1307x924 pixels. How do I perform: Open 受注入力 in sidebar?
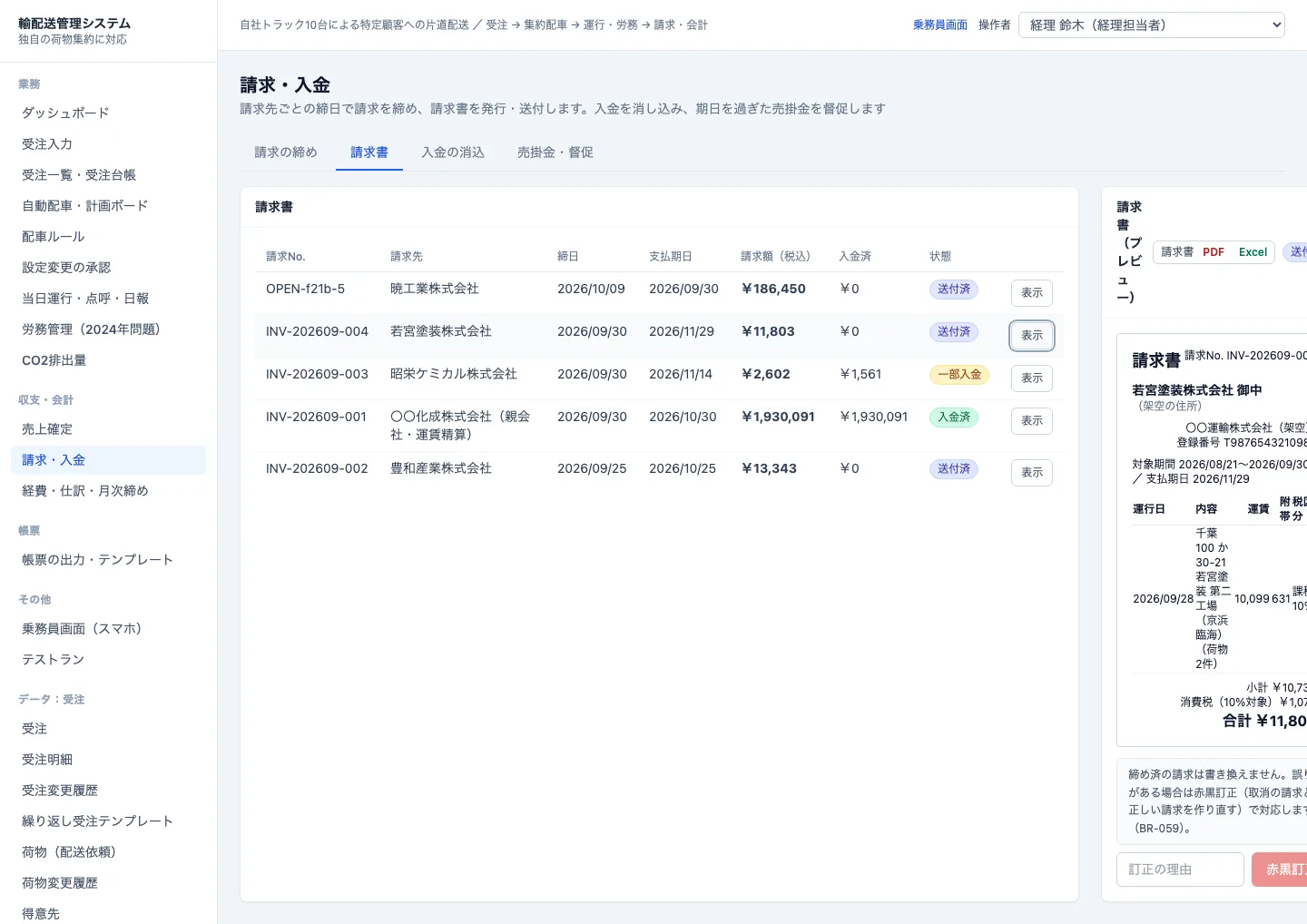pos(109,143)
